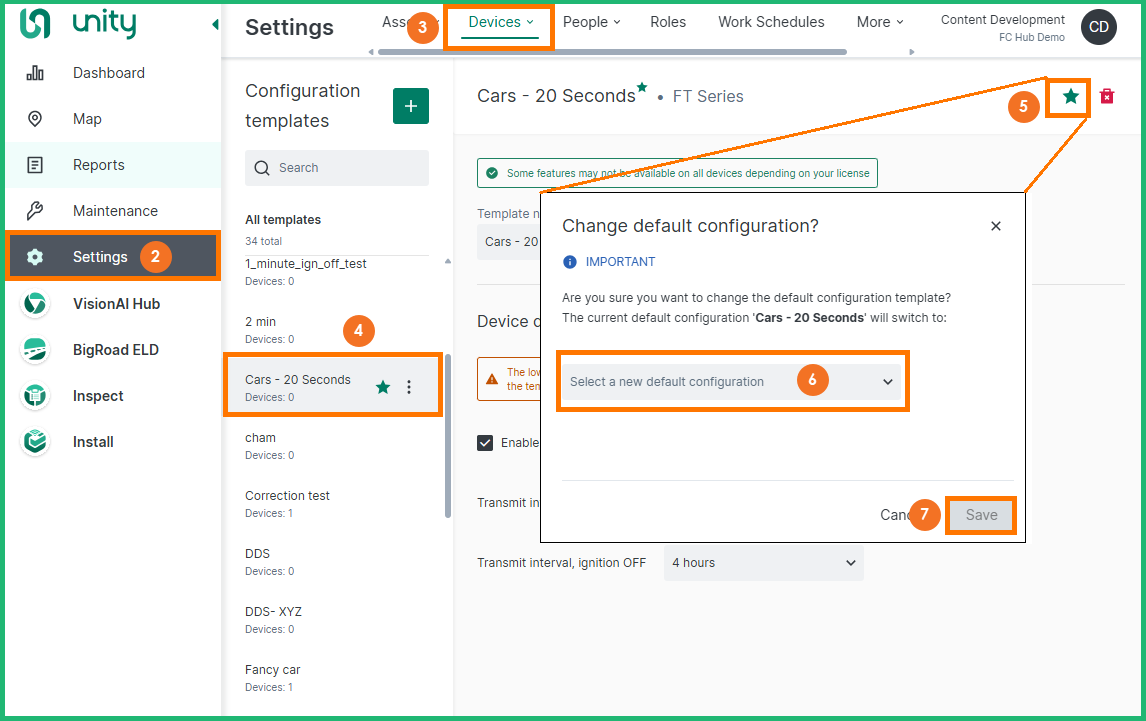The height and width of the screenshot is (721, 1146).
Task: Open BigRoad ELD app in sidebar
Action: pyautogui.click(x=115, y=350)
